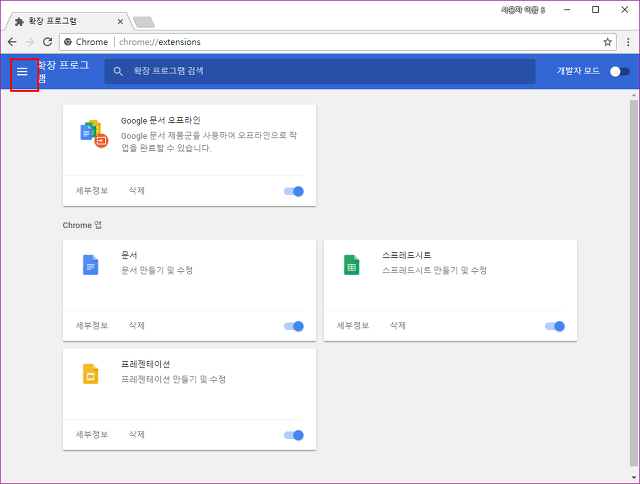Close the 확장 프로그램 tab
This screenshot has height=484, width=640.
pyautogui.click(x=120, y=22)
